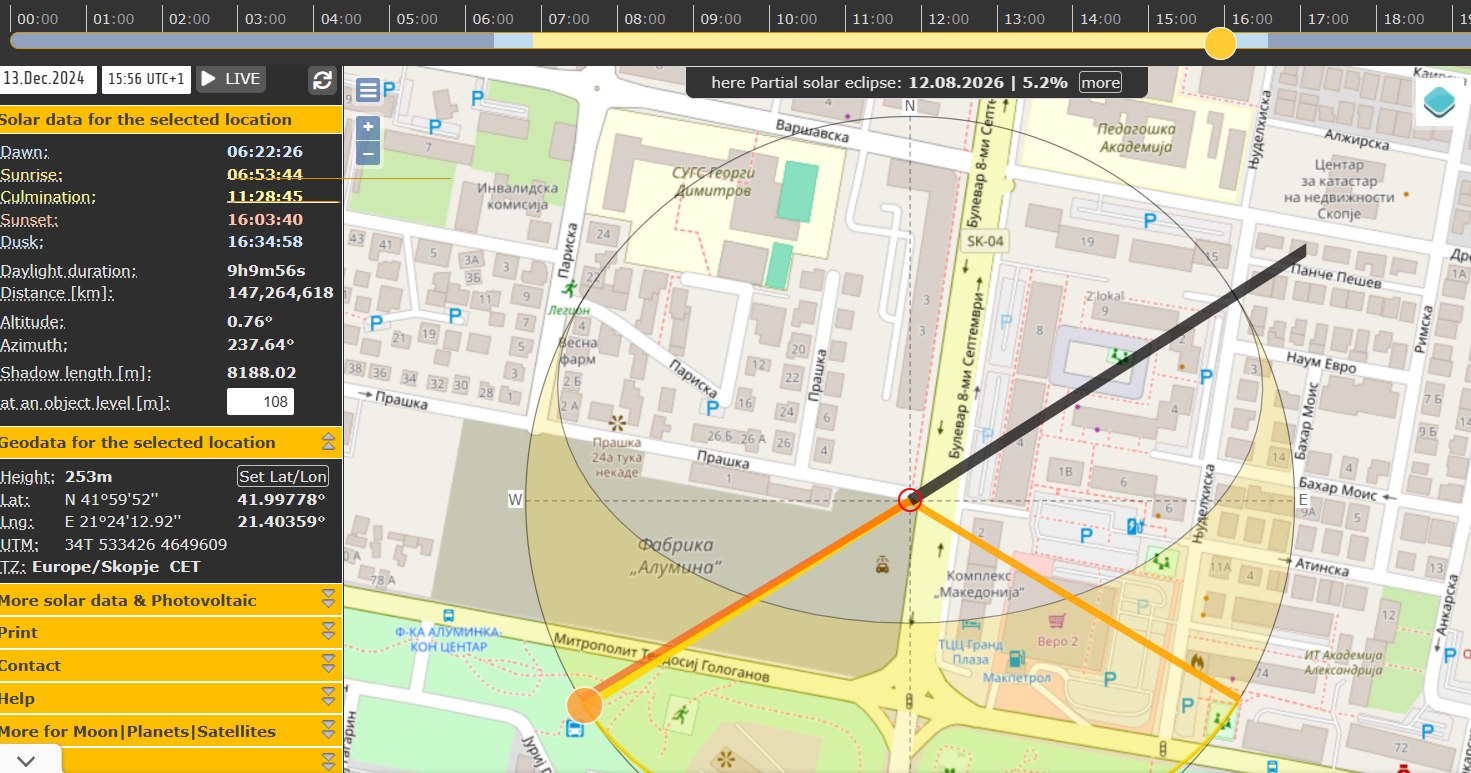Click the latitude value 41.99778°
Viewport: 1471px width, 773px height.
coord(281,500)
